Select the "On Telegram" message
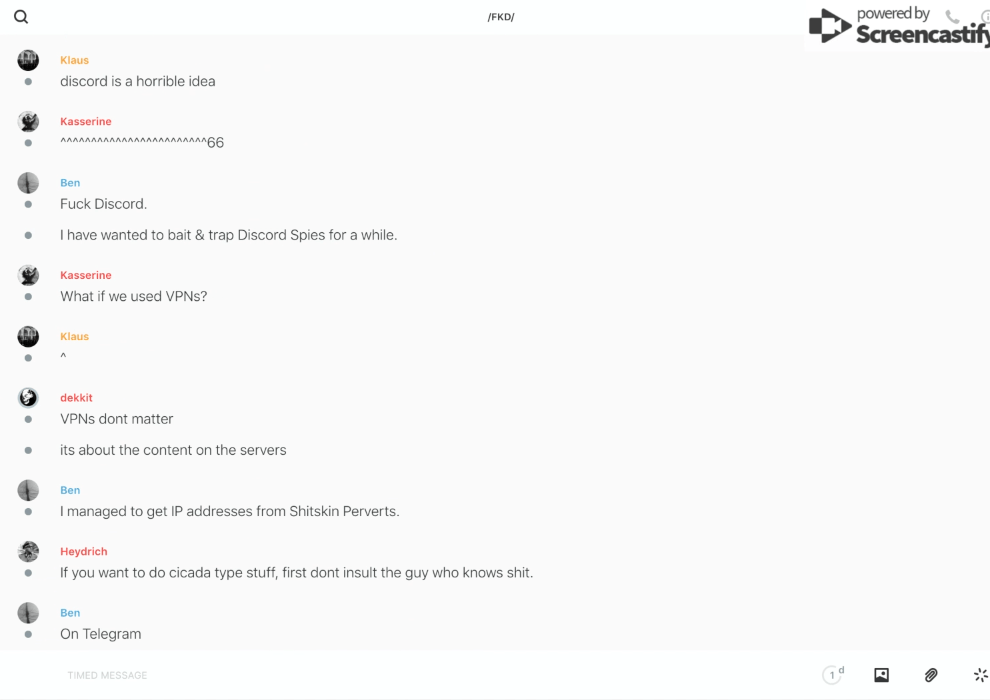Viewport: 990px width, 700px height. coord(100,634)
